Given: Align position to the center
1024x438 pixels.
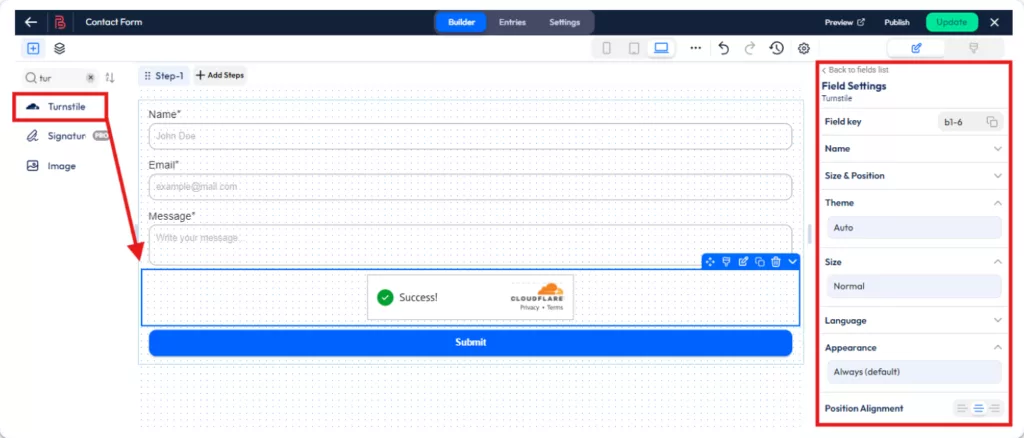Looking at the screenshot, I should point(978,409).
